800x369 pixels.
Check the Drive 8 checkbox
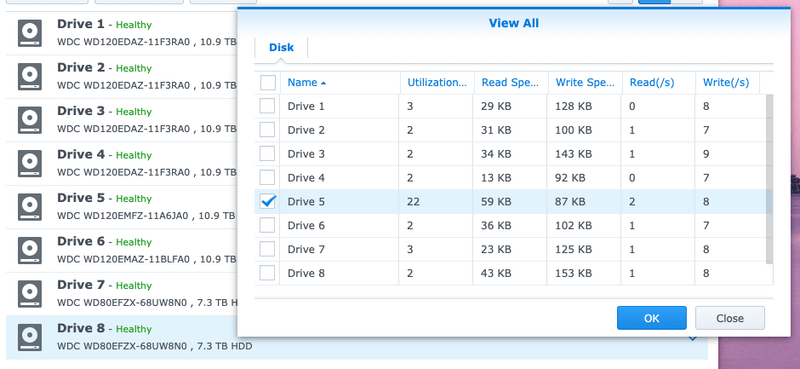267,273
